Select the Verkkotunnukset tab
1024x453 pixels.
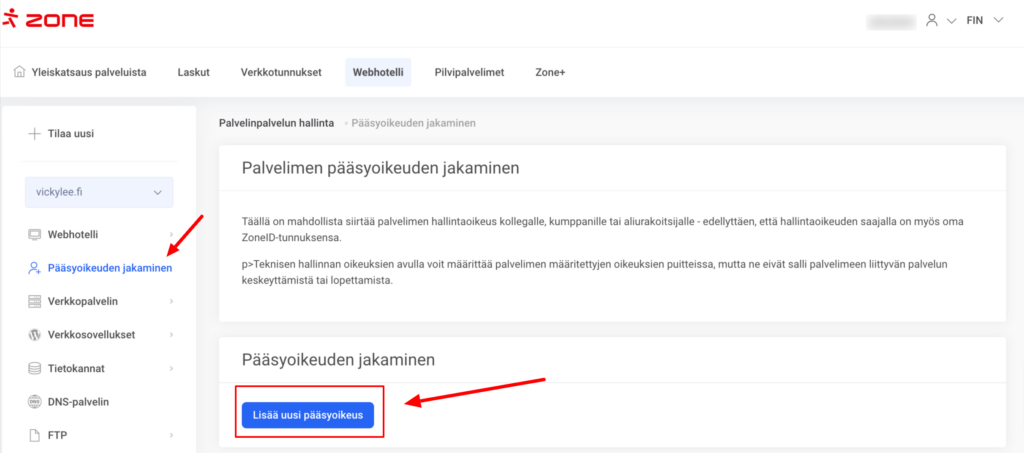point(281,72)
